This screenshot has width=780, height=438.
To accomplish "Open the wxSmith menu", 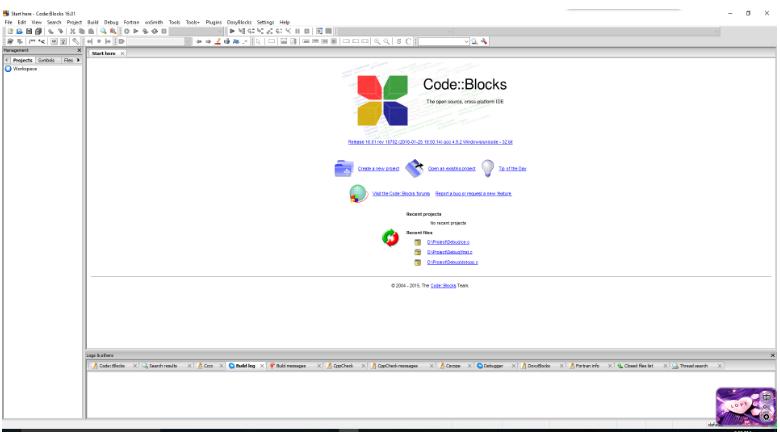I will pyautogui.click(x=154, y=22).
